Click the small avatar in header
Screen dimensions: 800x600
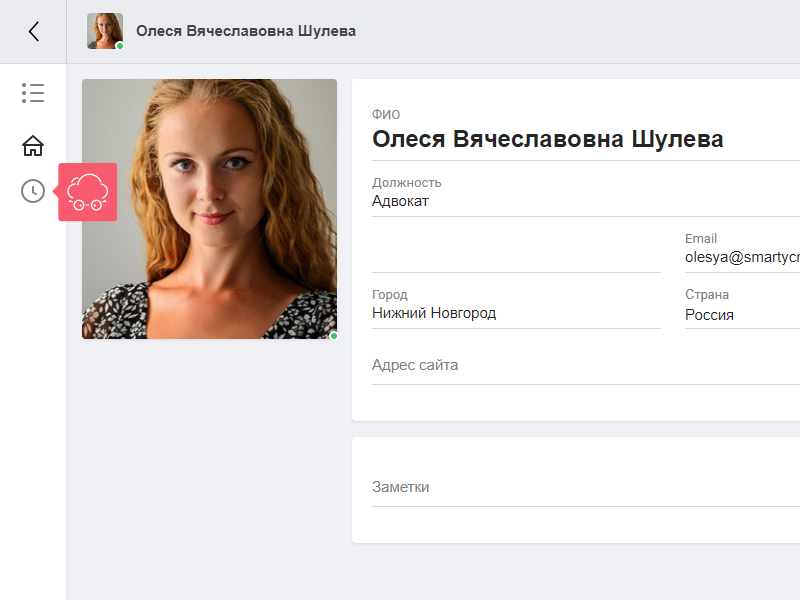(105, 31)
